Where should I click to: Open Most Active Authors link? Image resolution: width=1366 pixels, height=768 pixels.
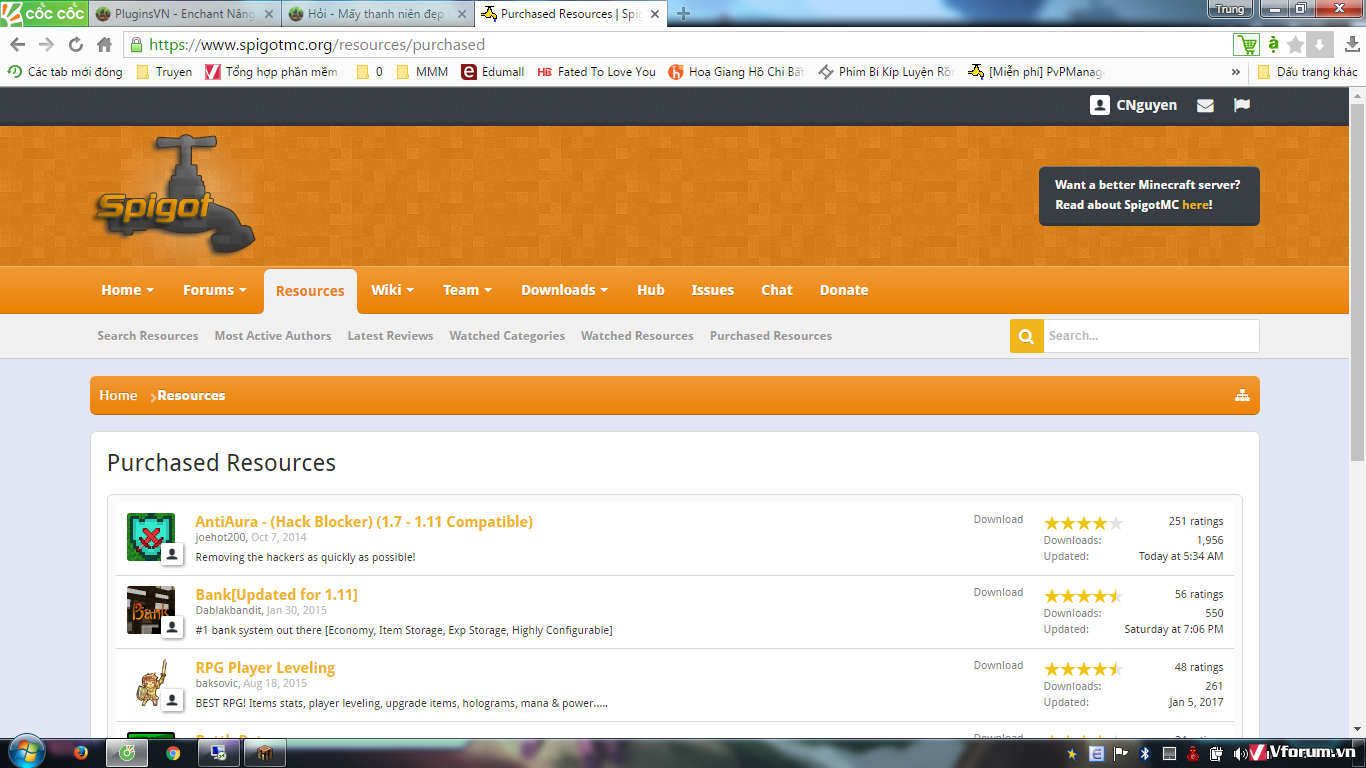click(x=273, y=336)
